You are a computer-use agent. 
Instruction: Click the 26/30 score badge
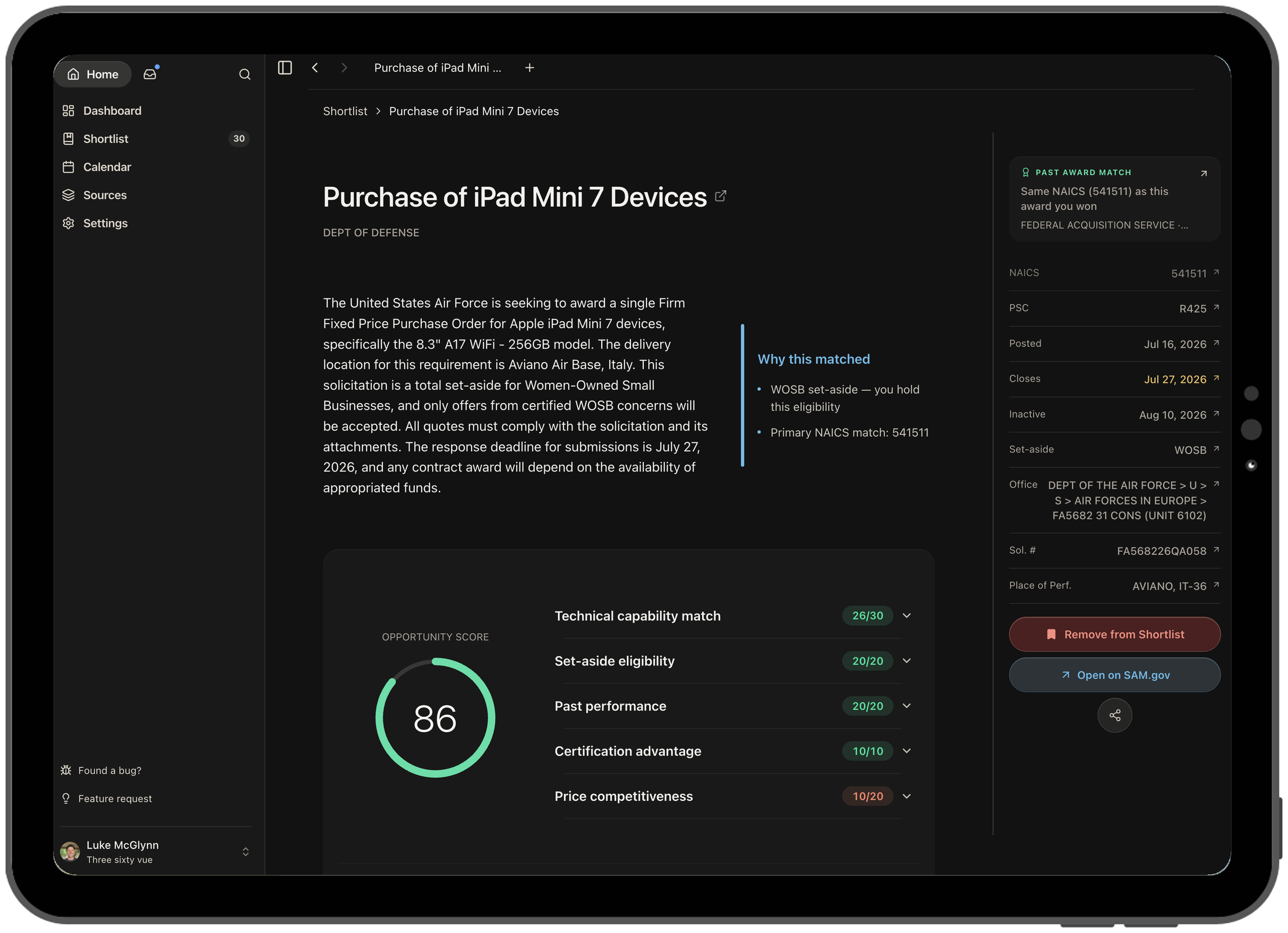tap(867, 615)
